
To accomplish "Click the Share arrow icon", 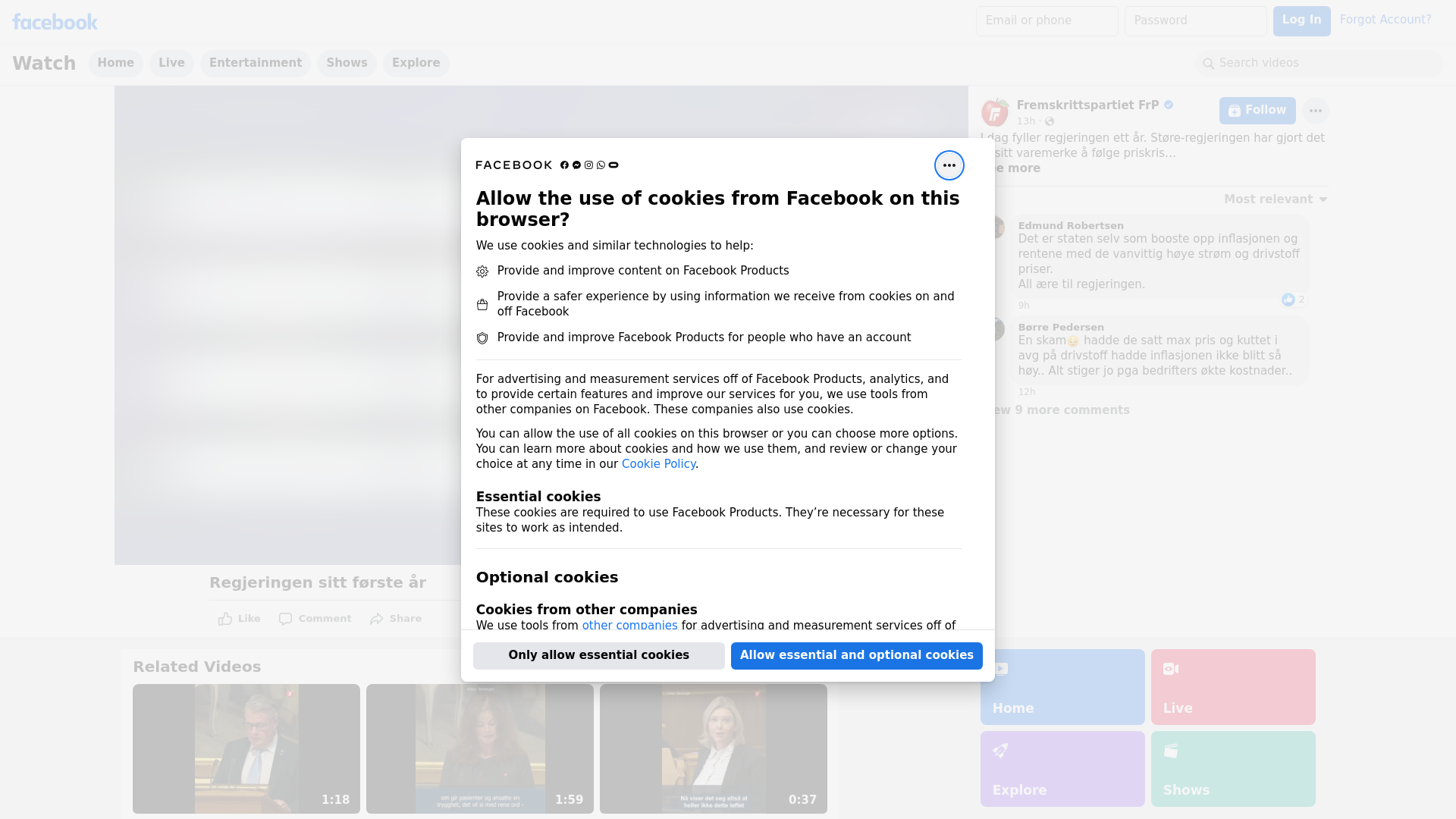I will tap(377, 619).
